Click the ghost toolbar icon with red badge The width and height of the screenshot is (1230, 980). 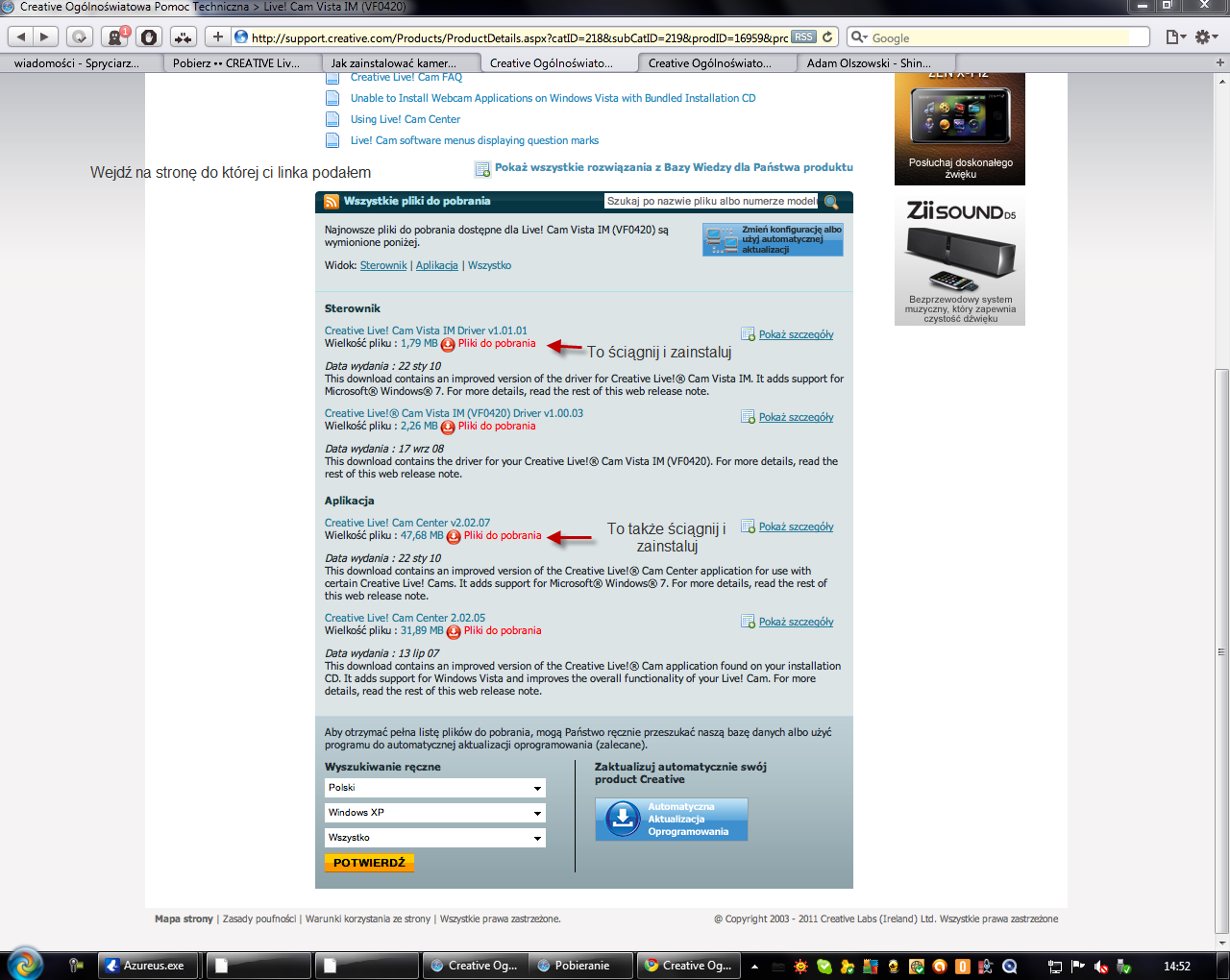(116, 37)
